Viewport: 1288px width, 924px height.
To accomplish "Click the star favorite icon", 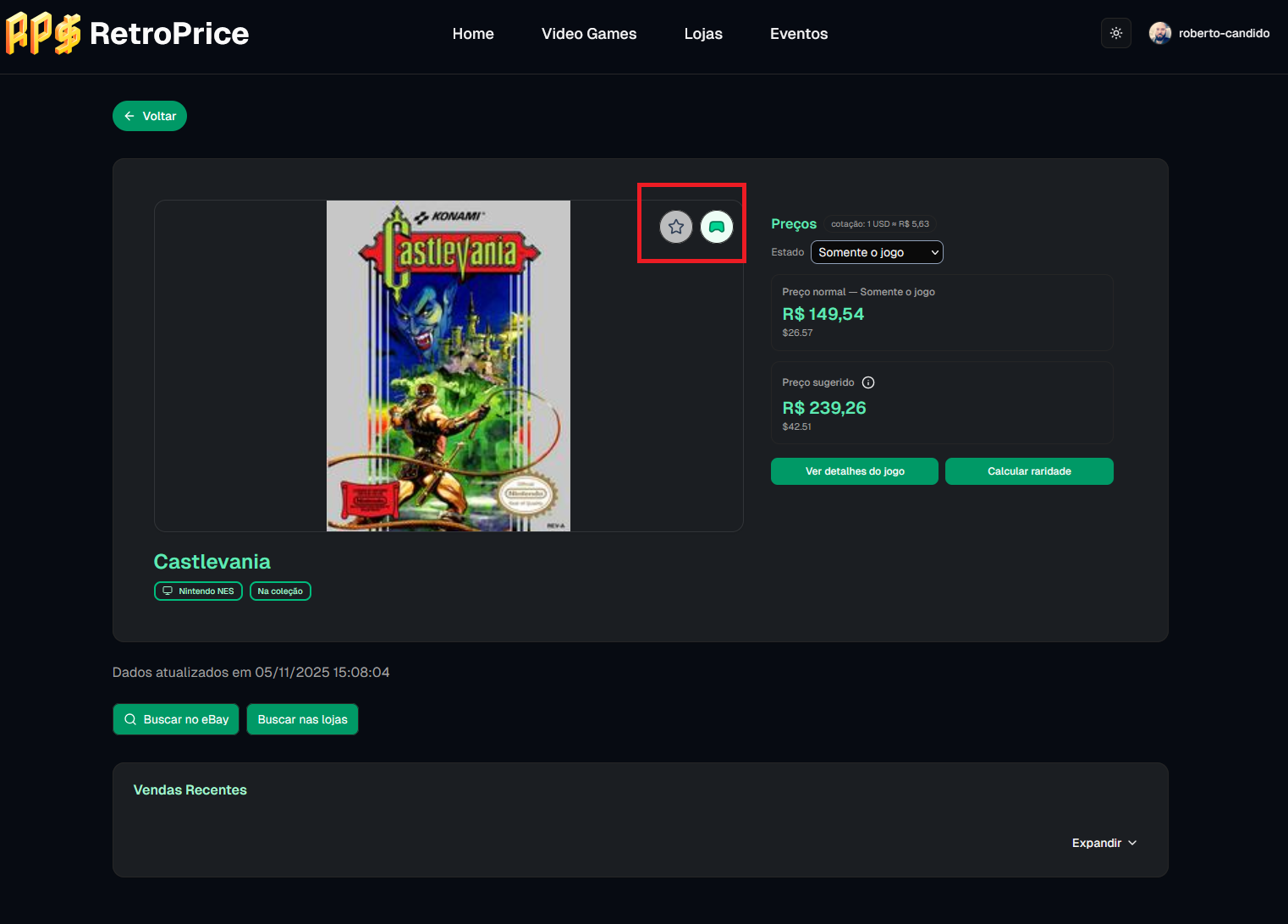I will (x=675, y=227).
